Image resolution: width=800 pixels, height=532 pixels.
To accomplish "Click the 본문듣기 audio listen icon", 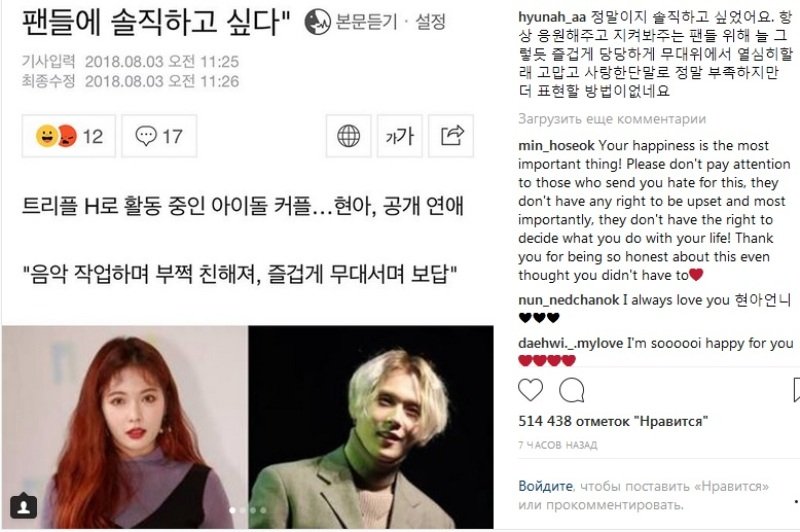I will [317, 22].
